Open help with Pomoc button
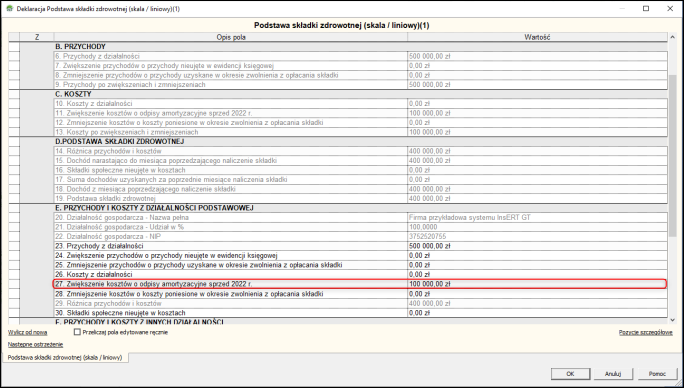Viewport: 684px width, 388px height. [x=657, y=374]
